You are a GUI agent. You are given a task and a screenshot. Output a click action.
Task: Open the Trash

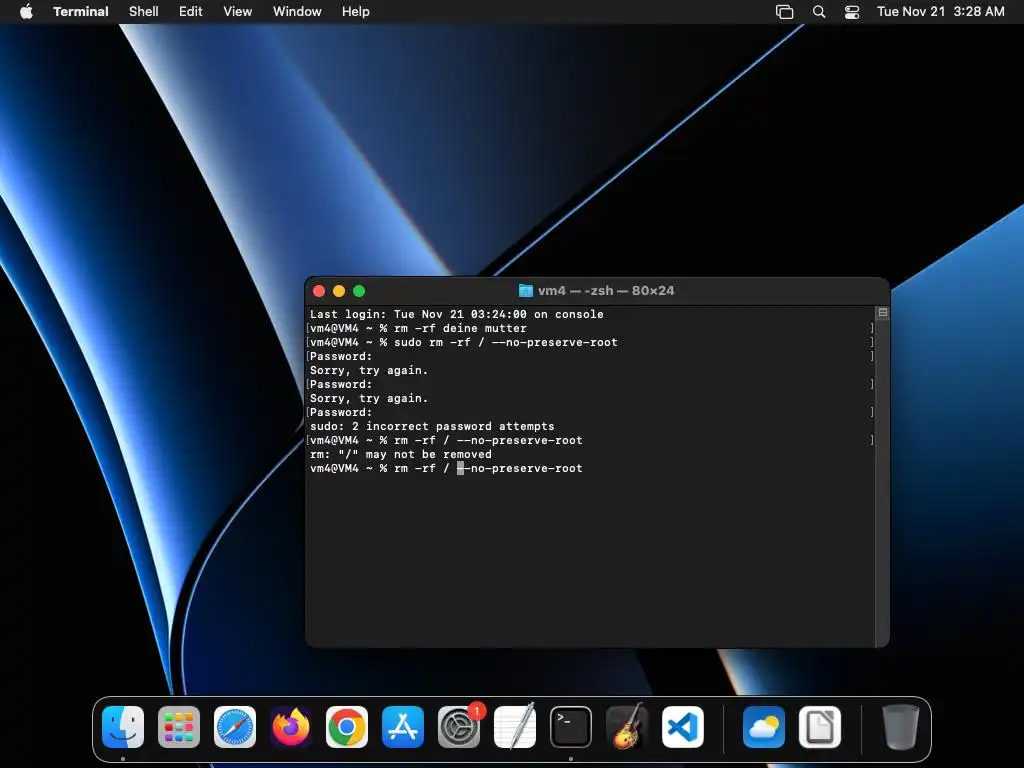(901, 727)
